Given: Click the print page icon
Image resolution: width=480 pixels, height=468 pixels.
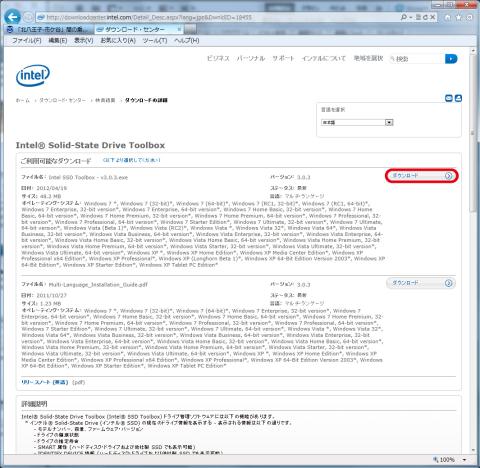Looking at the screenshot, I should click(x=458, y=98).
